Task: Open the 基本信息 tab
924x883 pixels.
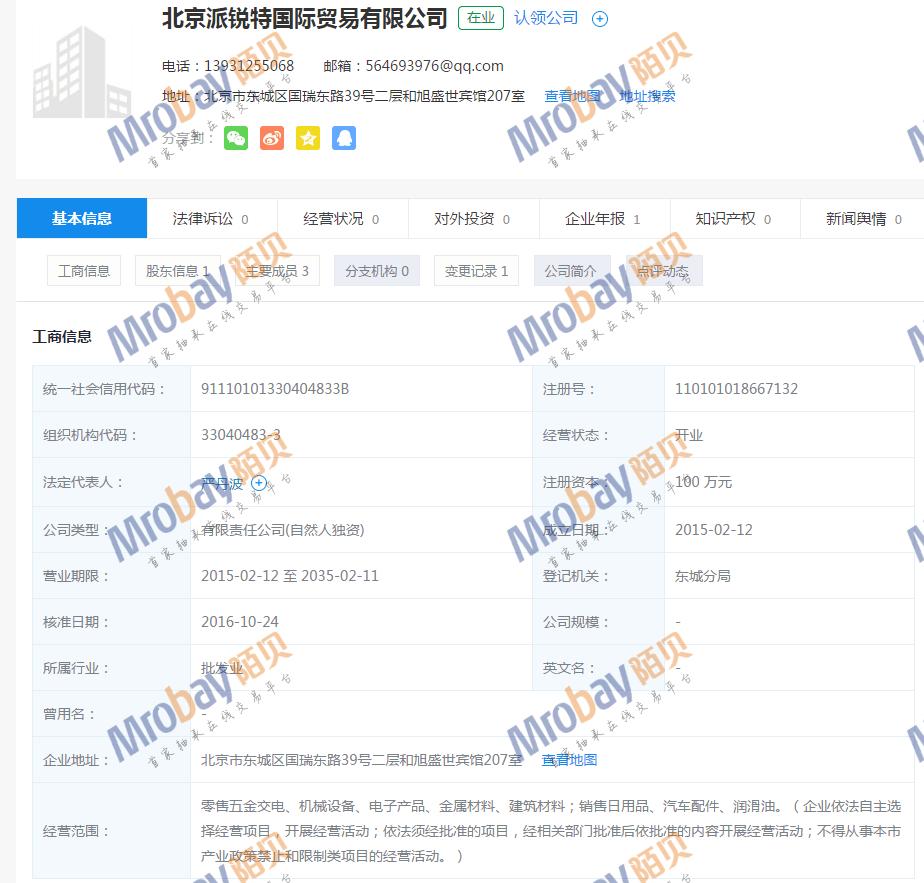Action: click(82, 219)
